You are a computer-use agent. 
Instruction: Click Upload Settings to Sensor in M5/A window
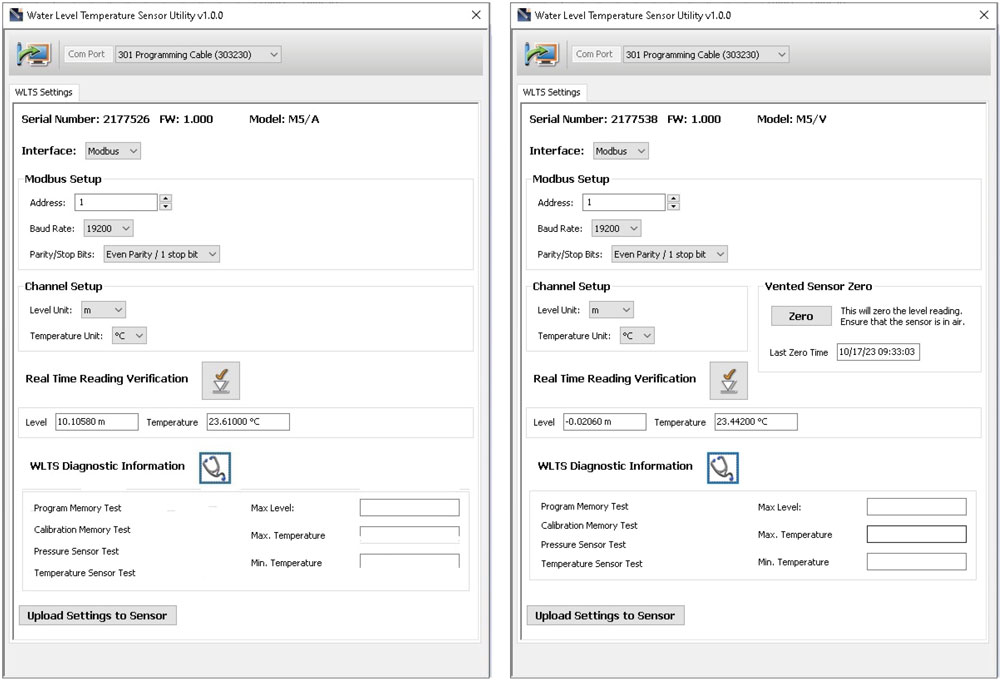tap(98, 616)
